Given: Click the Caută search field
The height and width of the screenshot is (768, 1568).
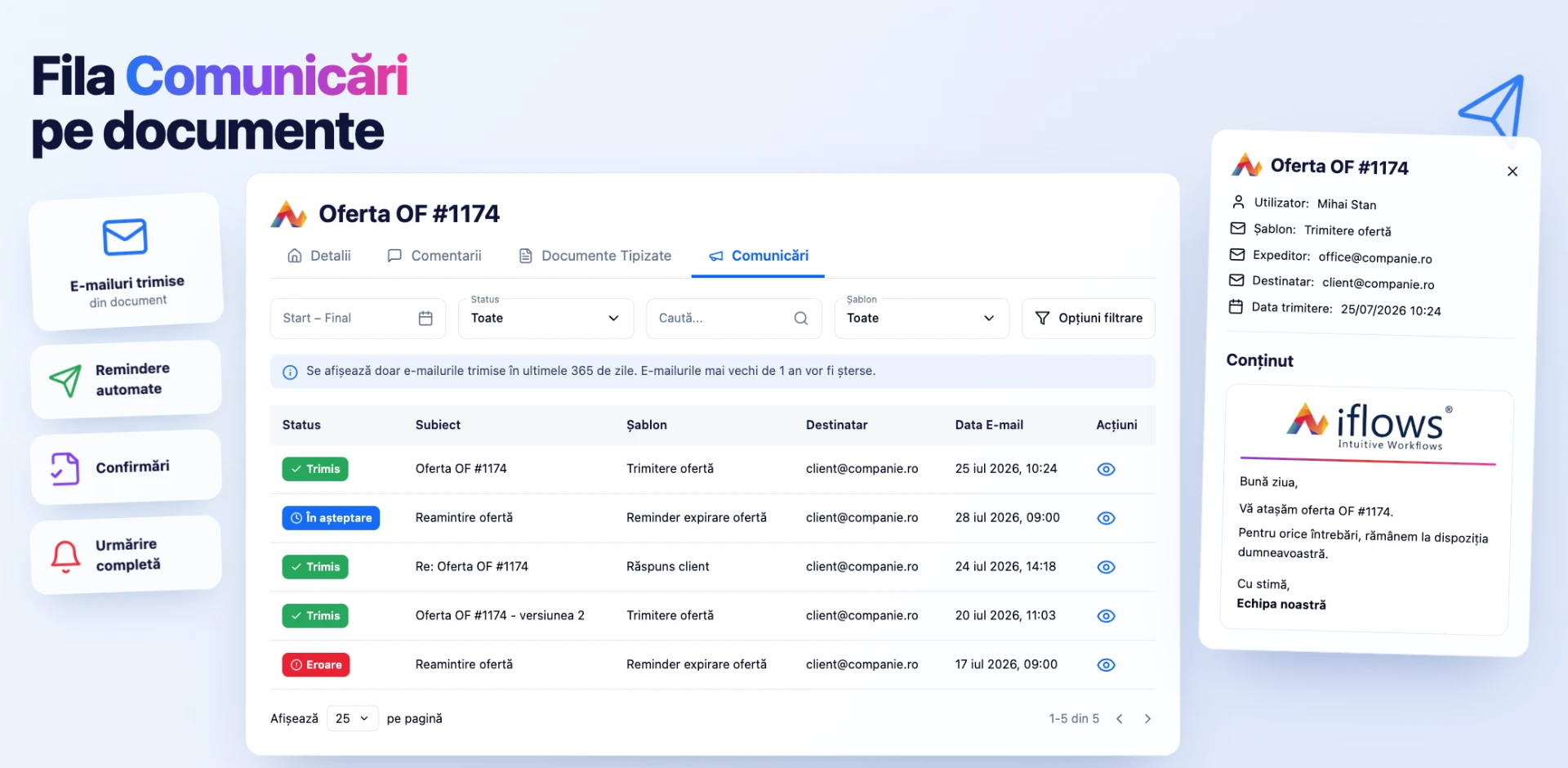Looking at the screenshot, I should (x=733, y=318).
